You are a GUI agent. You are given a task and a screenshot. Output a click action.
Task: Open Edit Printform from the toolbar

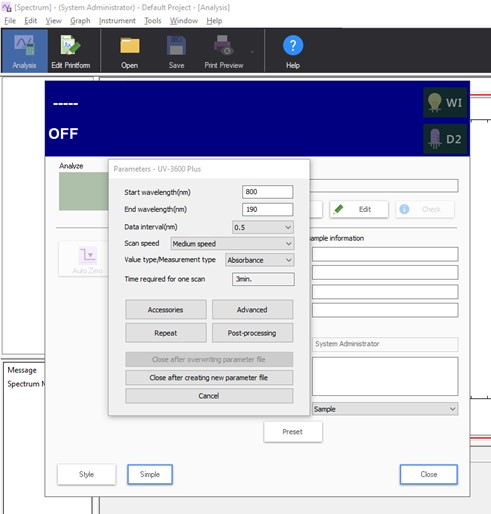tap(71, 51)
